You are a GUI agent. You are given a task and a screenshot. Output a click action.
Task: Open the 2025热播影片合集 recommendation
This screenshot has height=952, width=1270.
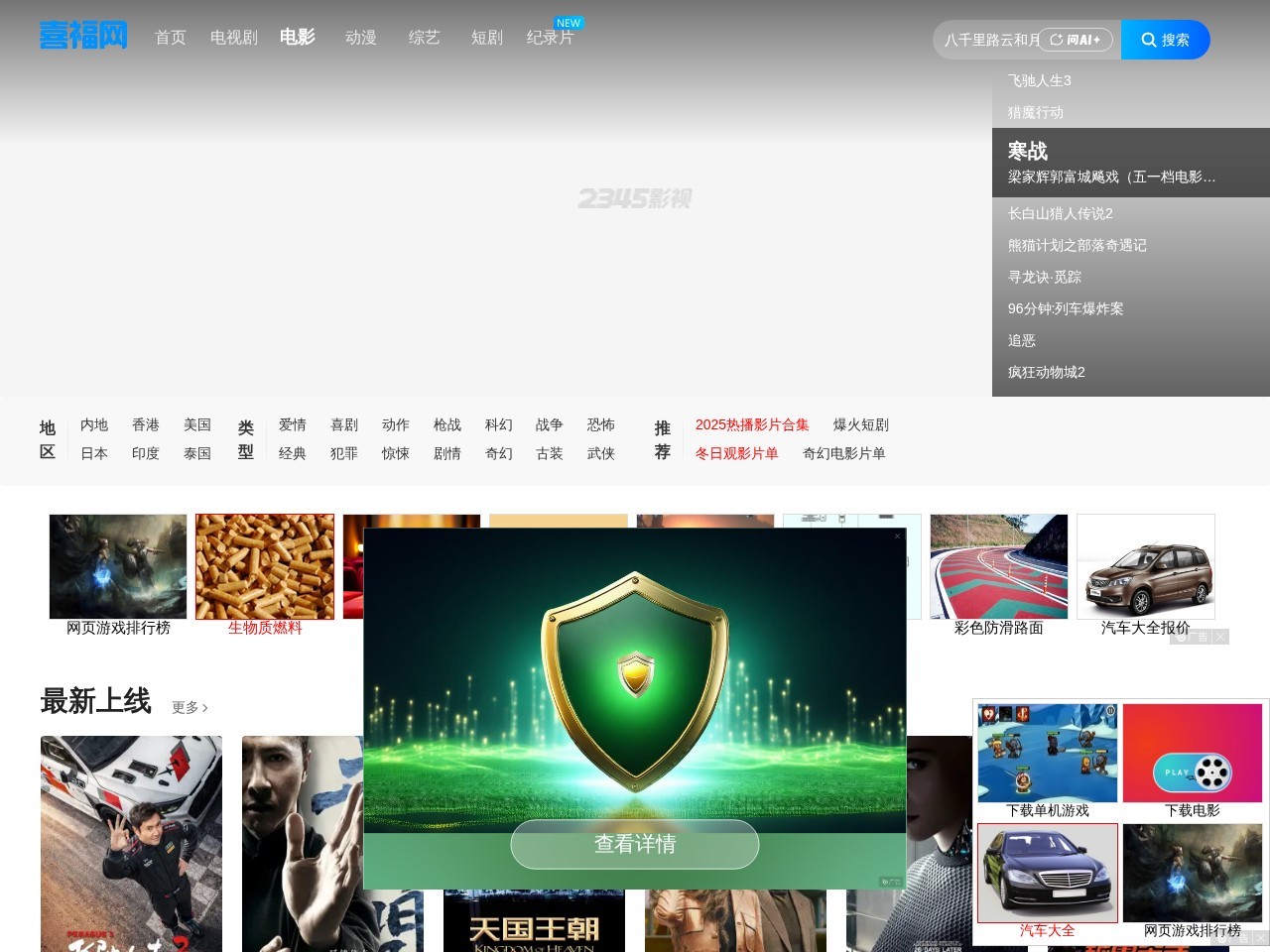tap(752, 424)
